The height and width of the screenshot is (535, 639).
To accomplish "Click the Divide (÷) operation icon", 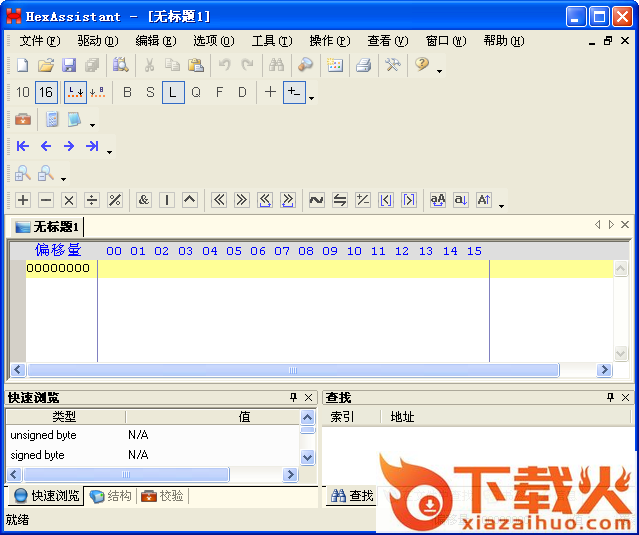I will tap(92, 200).
